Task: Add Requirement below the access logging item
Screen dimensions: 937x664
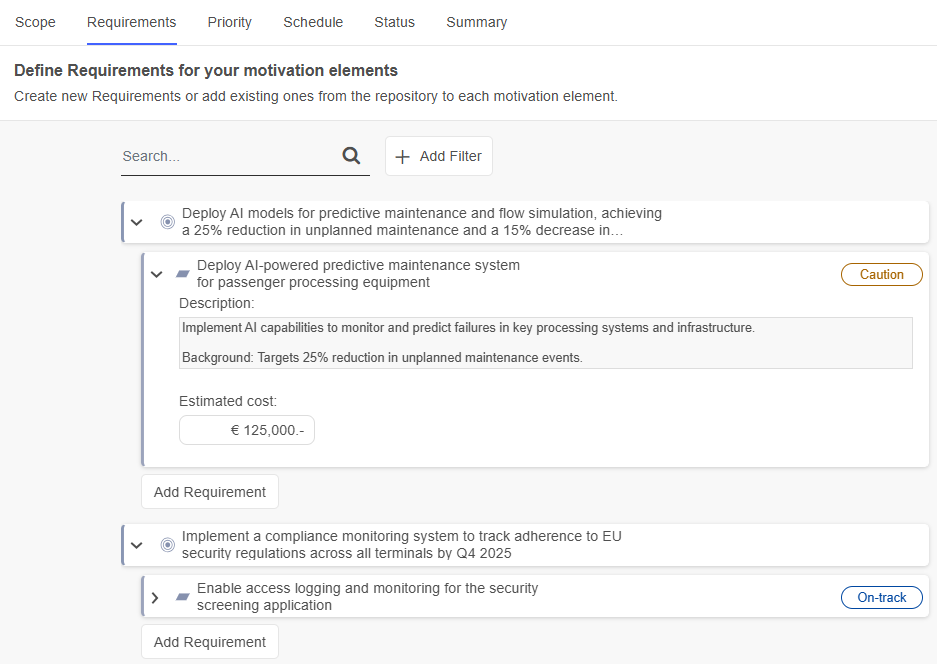Action: pos(210,642)
